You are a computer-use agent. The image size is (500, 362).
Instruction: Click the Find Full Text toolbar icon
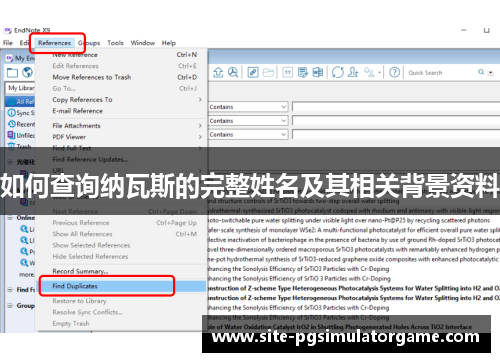[233, 72]
